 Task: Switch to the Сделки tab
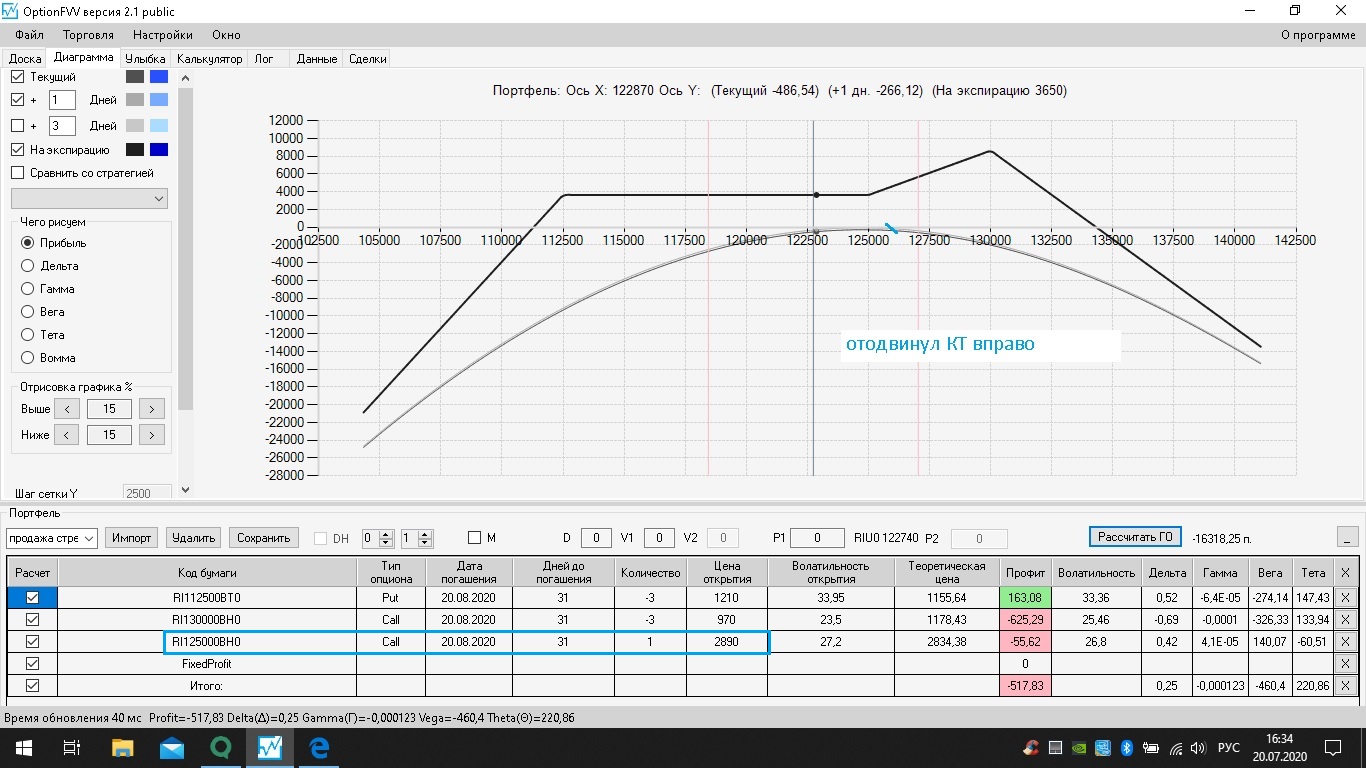pyautogui.click(x=367, y=59)
